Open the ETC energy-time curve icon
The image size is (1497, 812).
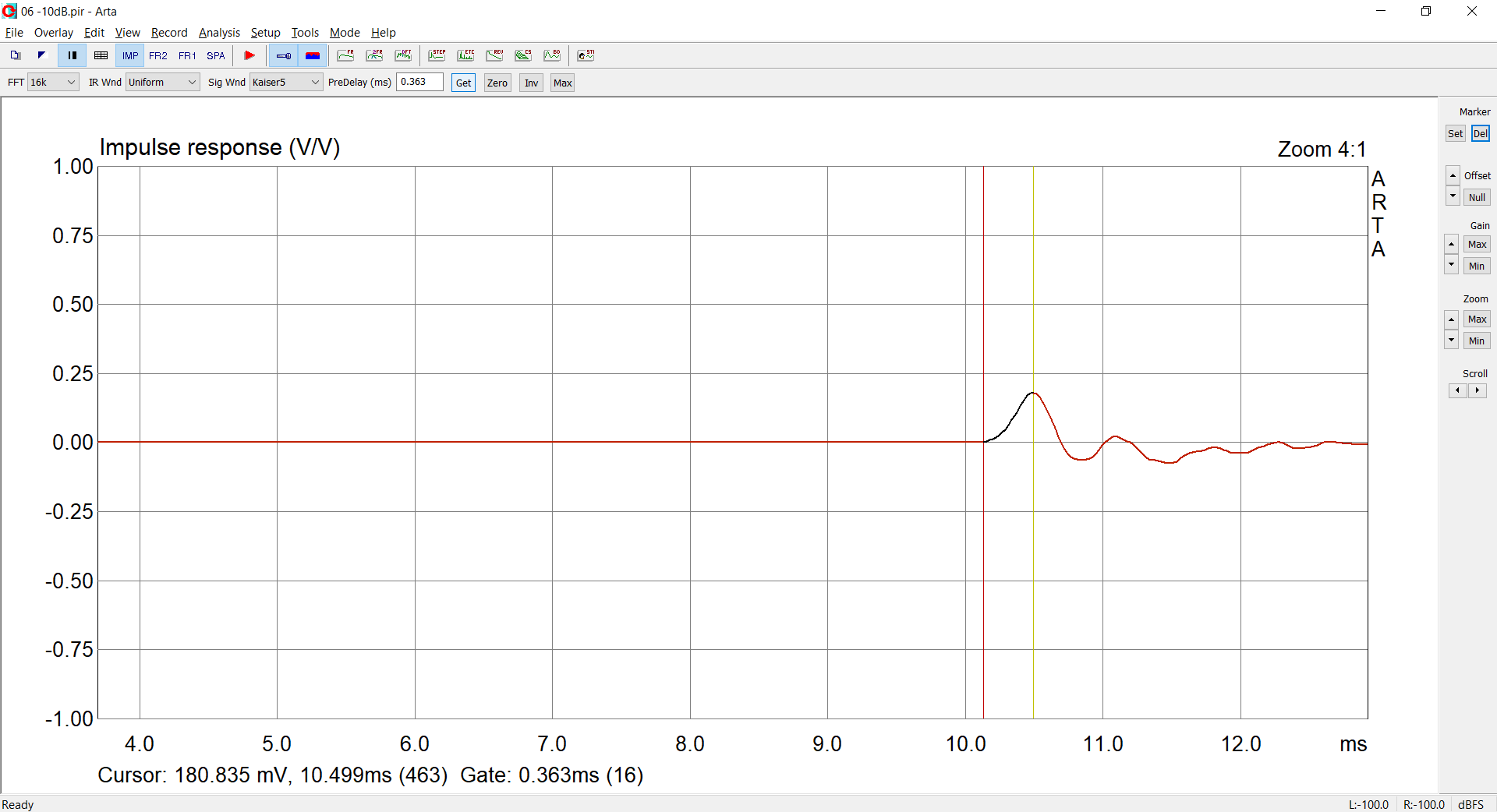click(465, 55)
